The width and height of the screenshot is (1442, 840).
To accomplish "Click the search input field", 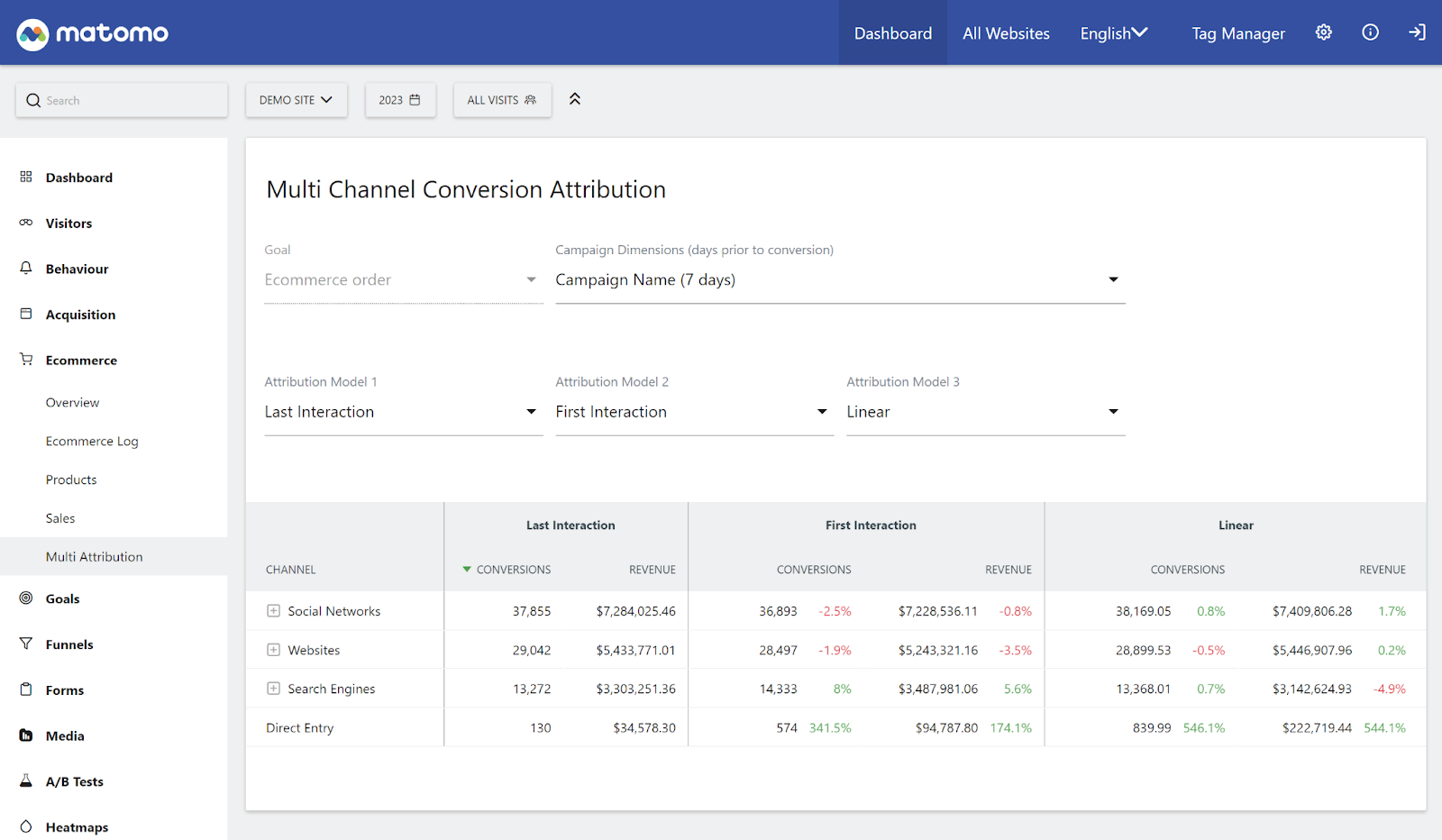I will point(122,100).
